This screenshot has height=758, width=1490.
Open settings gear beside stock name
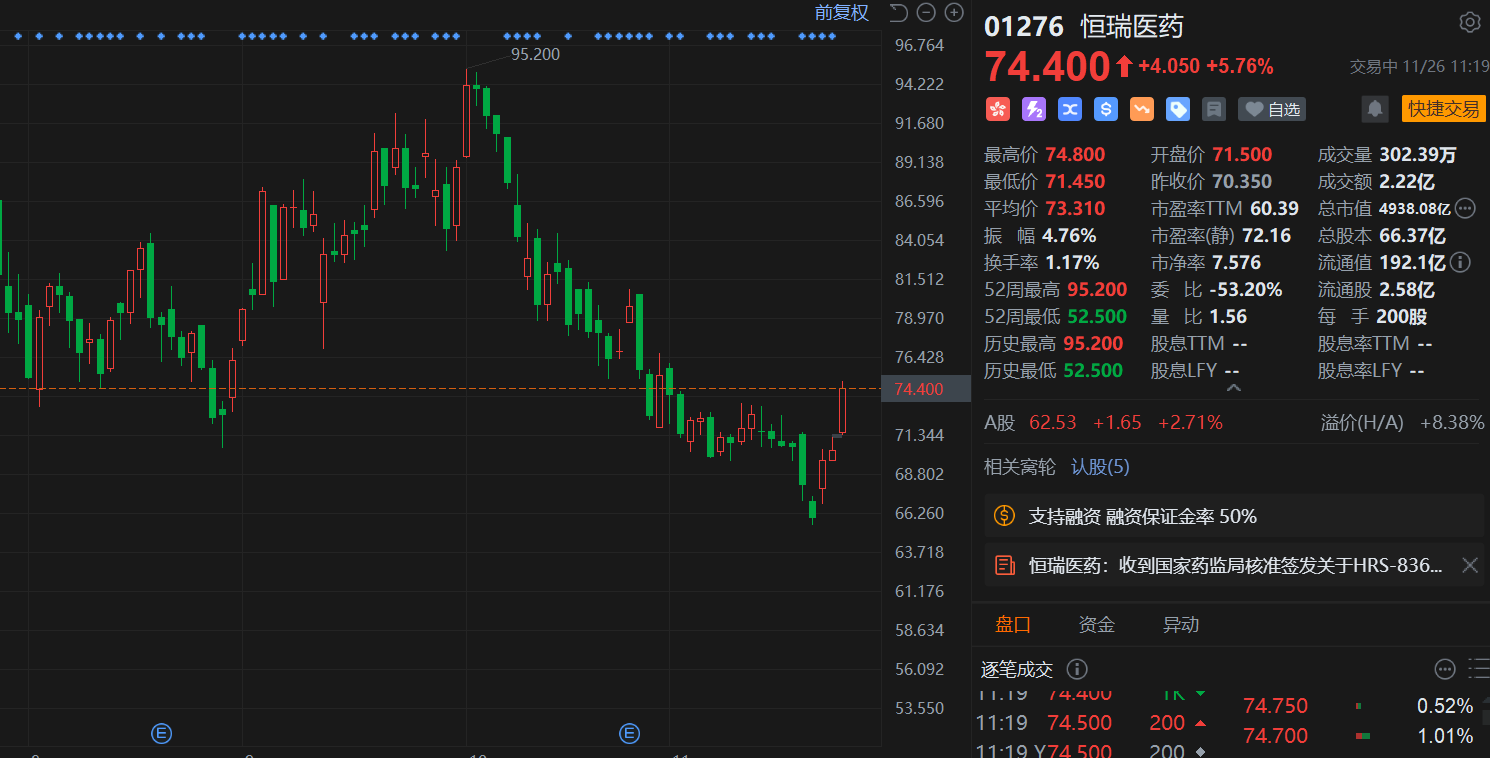(1470, 23)
